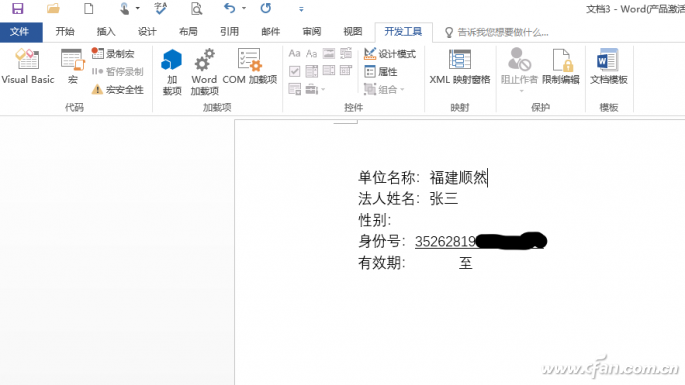
Task: Open the Visual Basic editor
Action: 28,66
